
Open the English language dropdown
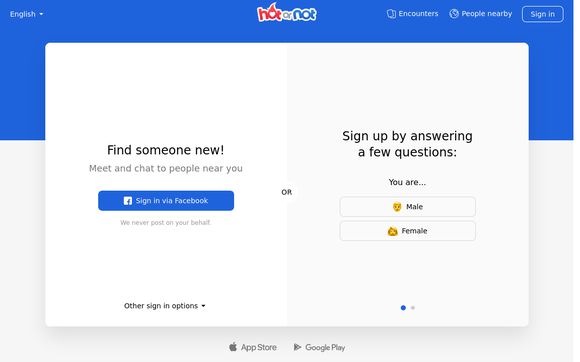tap(26, 14)
